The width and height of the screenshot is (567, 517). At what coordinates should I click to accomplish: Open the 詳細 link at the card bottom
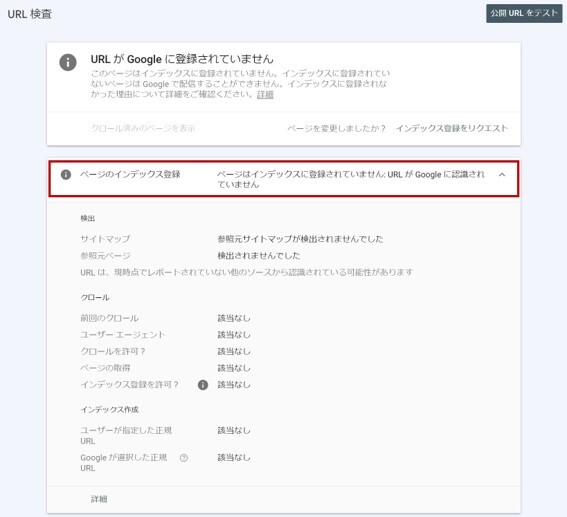99,499
